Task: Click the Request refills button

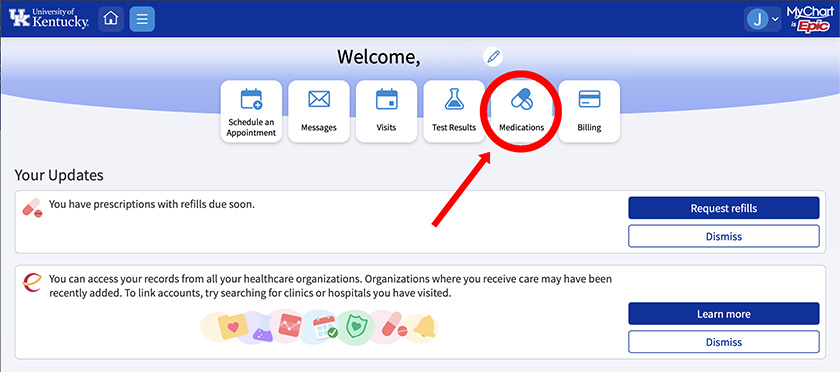Action: click(724, 208)
